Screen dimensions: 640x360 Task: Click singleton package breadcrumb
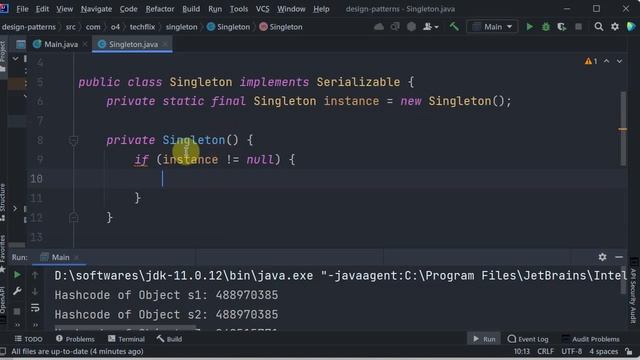click(181, 27)
